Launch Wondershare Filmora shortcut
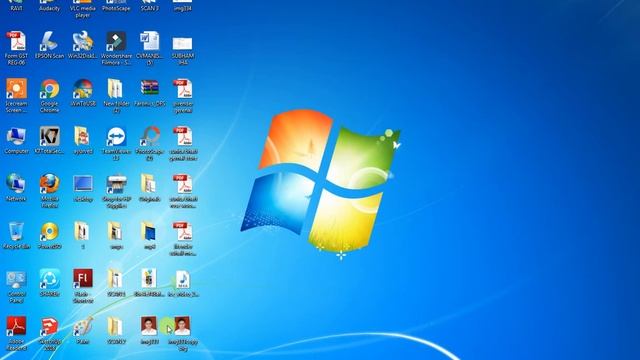Screen dimensions: 640x360 pos(116,41)
